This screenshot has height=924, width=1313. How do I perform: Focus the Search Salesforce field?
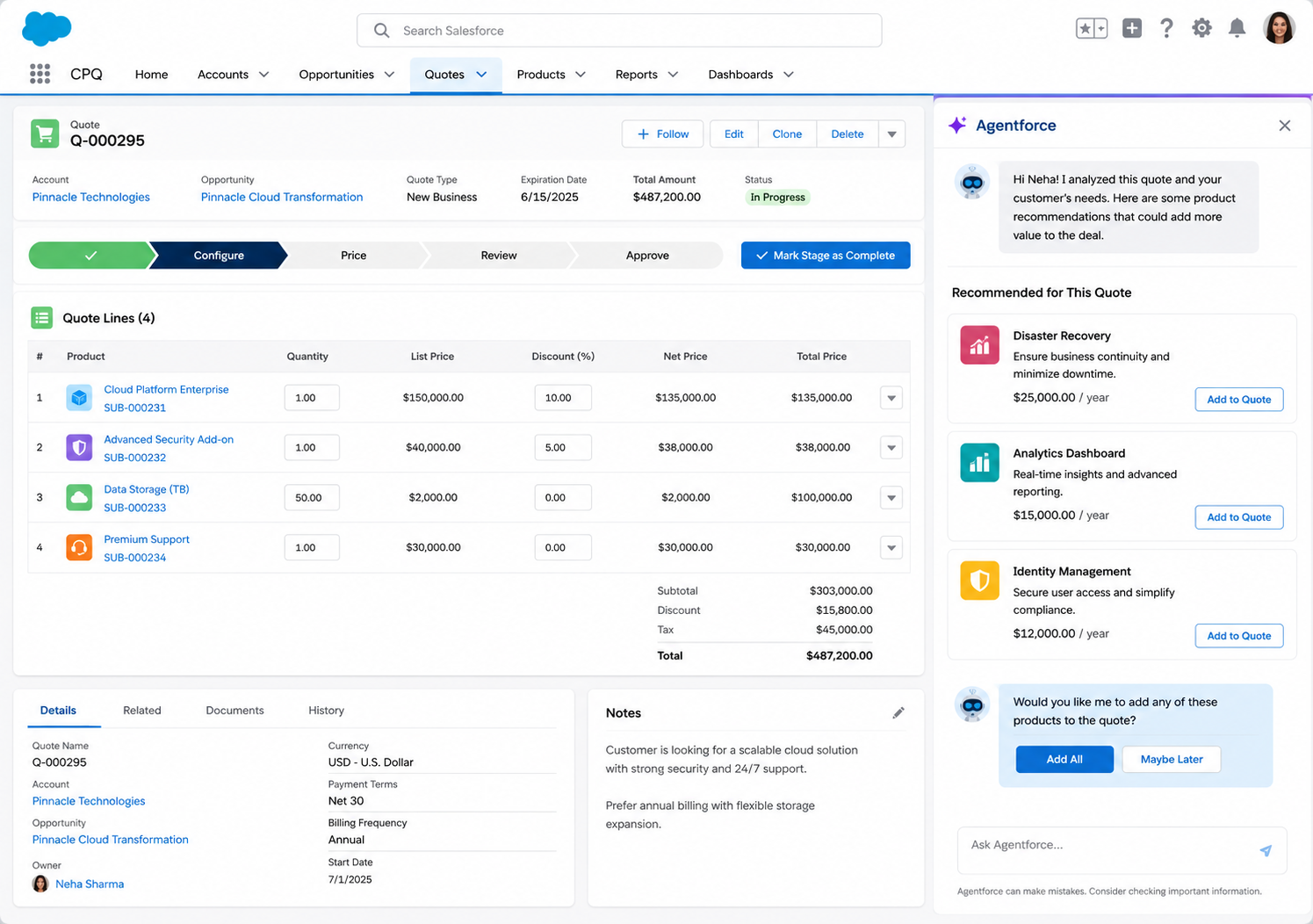click(x=619, y=30)
